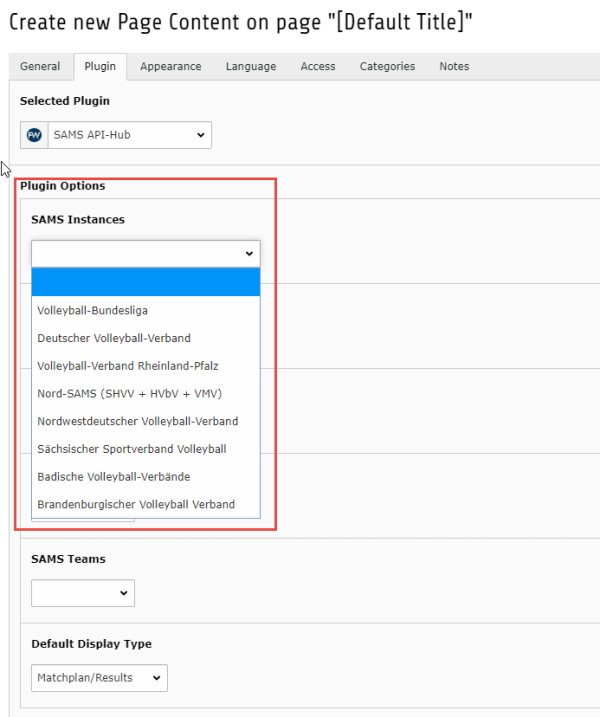This screenshot has height=717, width=600.
Task: Click the Default Display Type label
Action: [91, 644]
